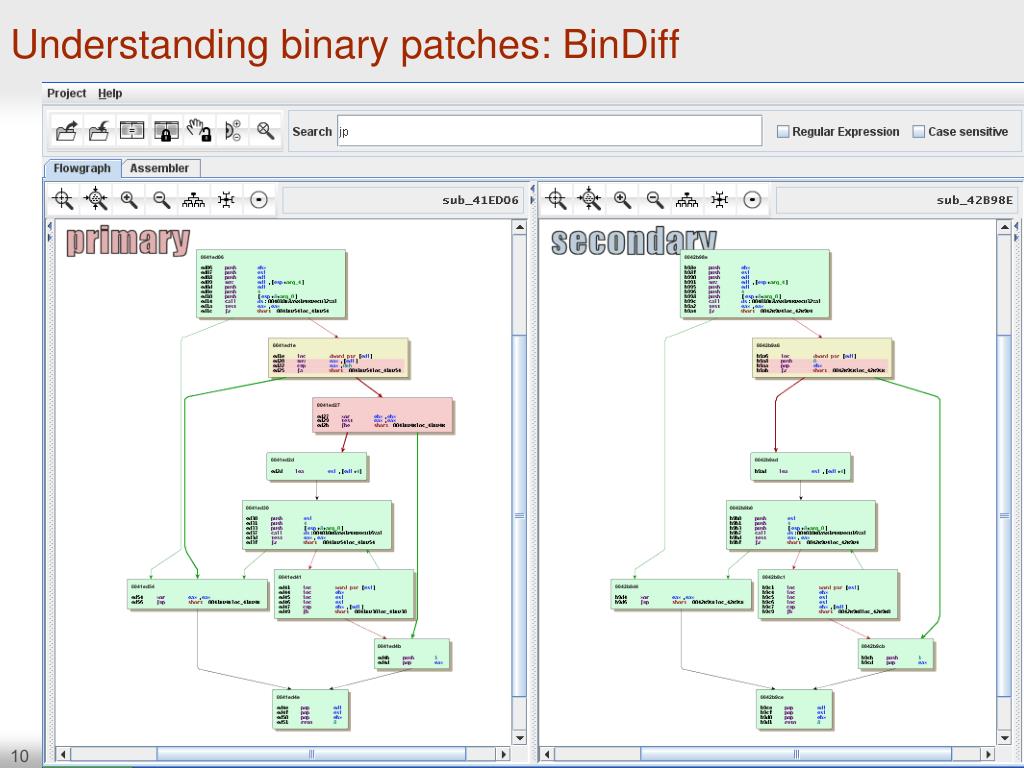Click the primary pane horizontal scrollbar thumb
Screen dimensions: 1024x768
(x=311, y=755)
